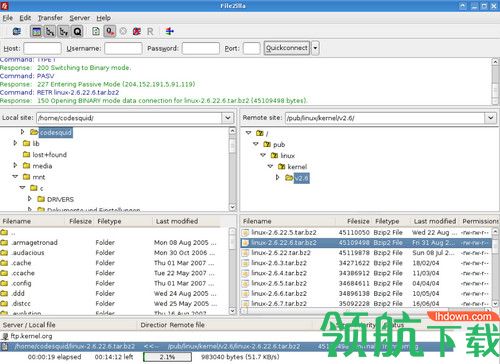Open the Site Manager toolbar icon
500x364 pixels.
coord(17,32)
